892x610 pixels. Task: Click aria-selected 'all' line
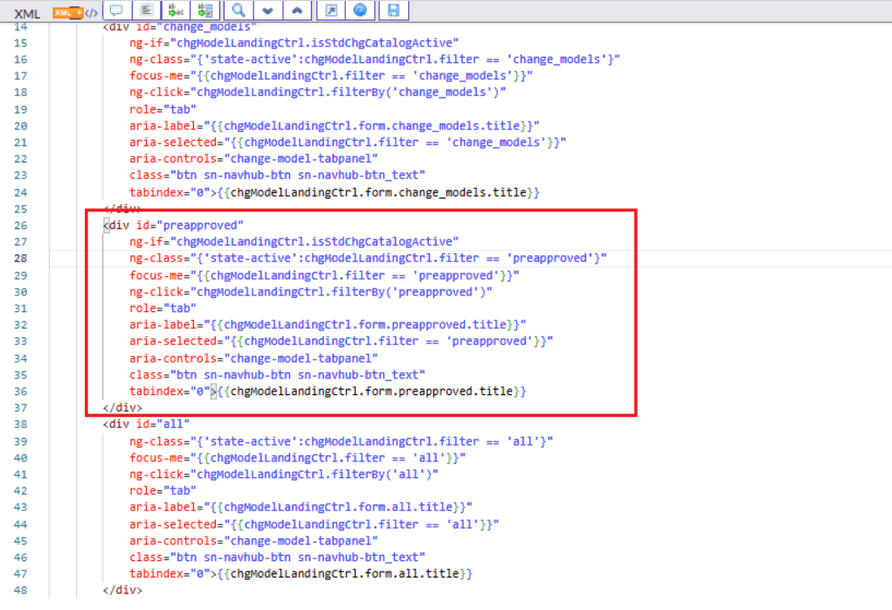click(314, 525)
